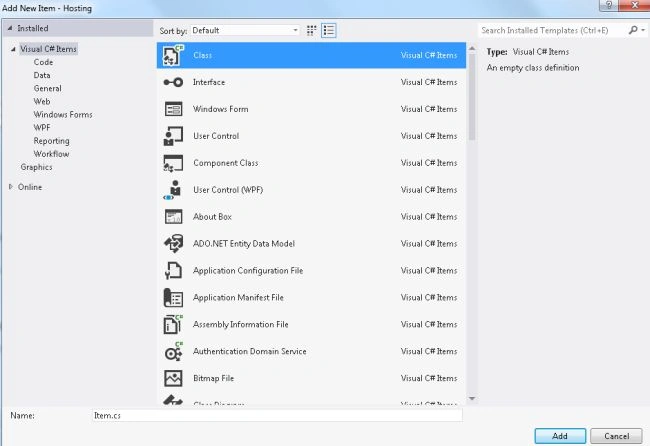The height and width of the screenshot is (446, 650).
Task: Select the Windows Forms category
Action: point(63,115)
